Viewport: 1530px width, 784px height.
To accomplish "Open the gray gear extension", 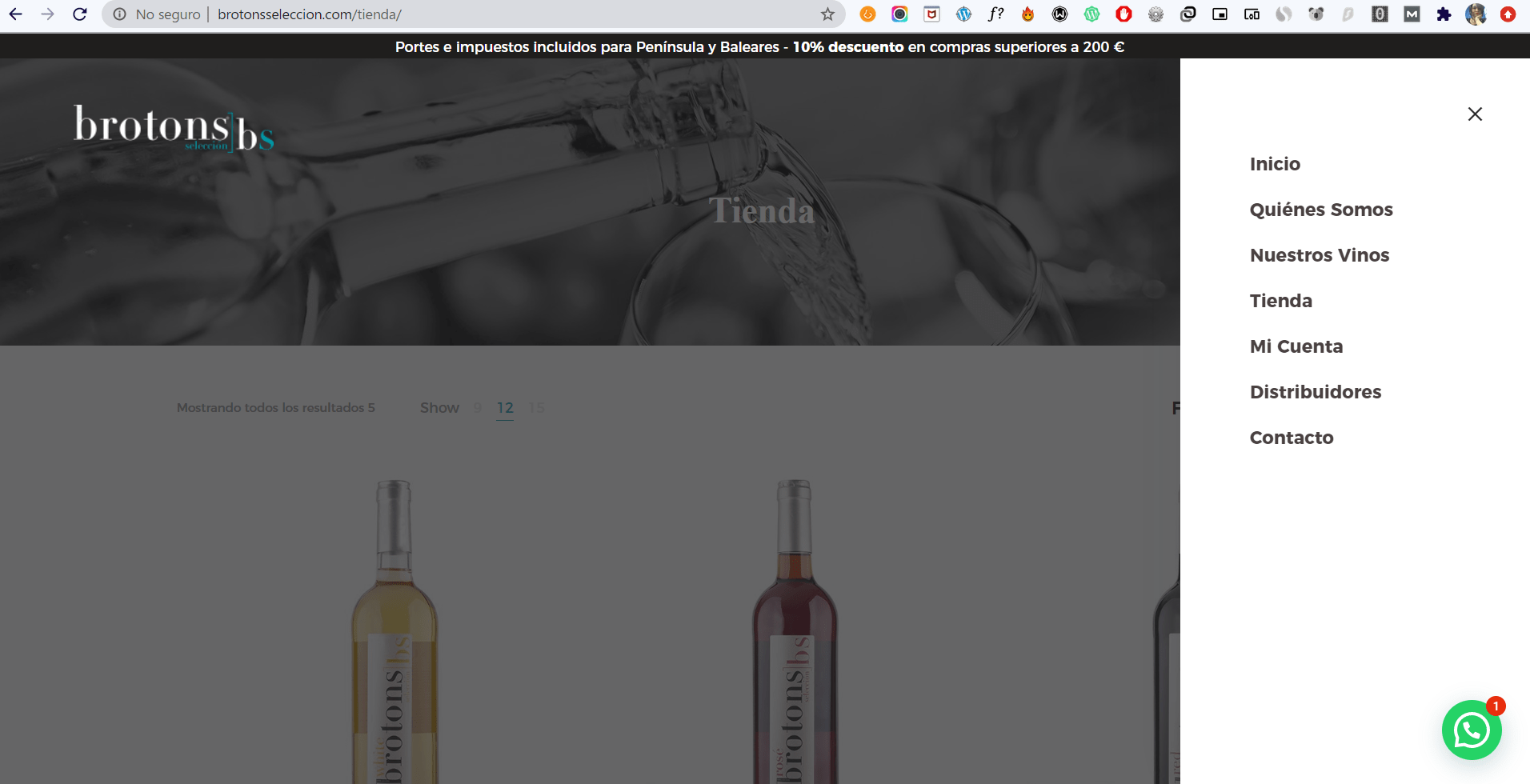I will pyautogui.click(x=1156, y=14).
